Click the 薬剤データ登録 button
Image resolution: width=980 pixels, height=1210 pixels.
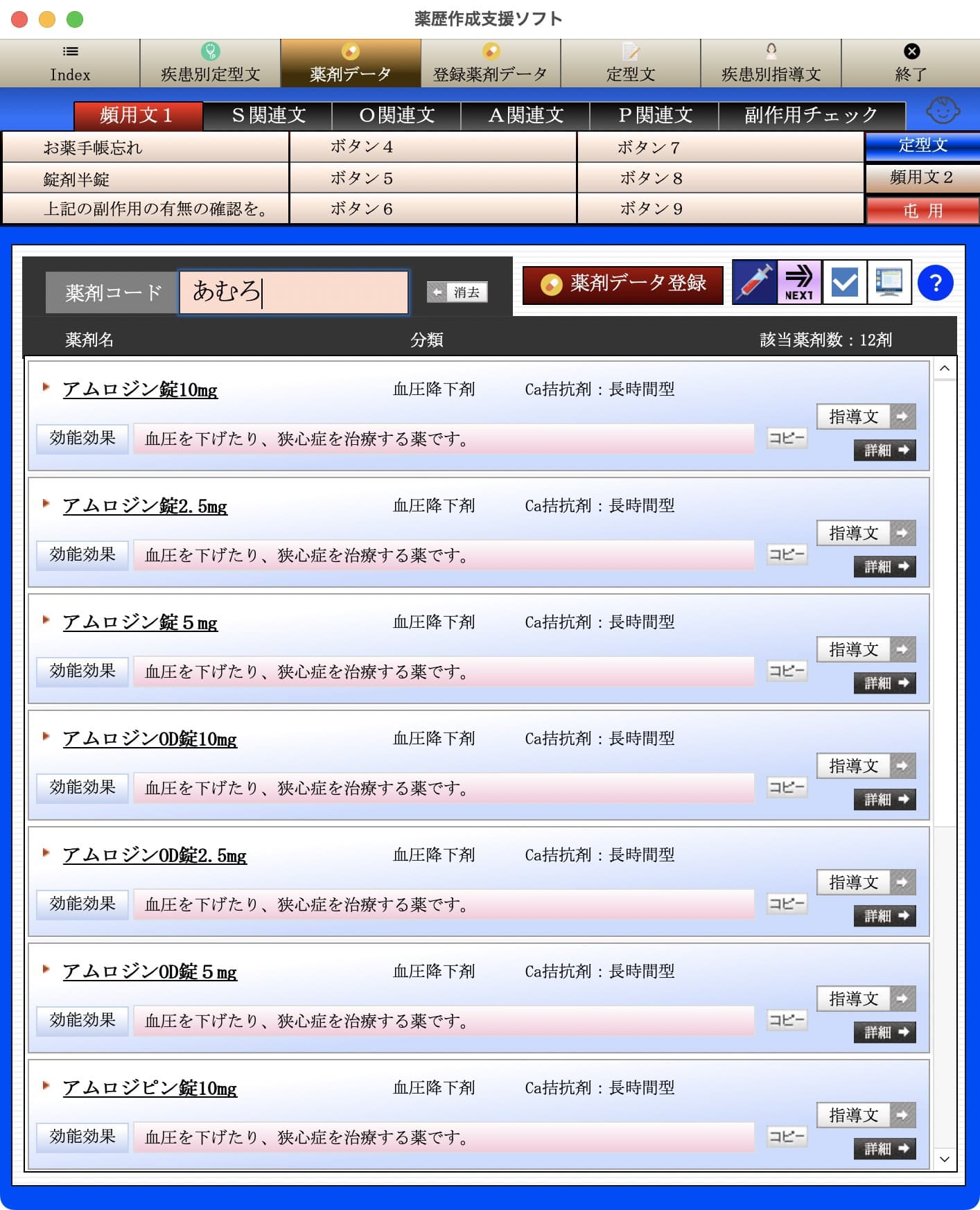622,284
